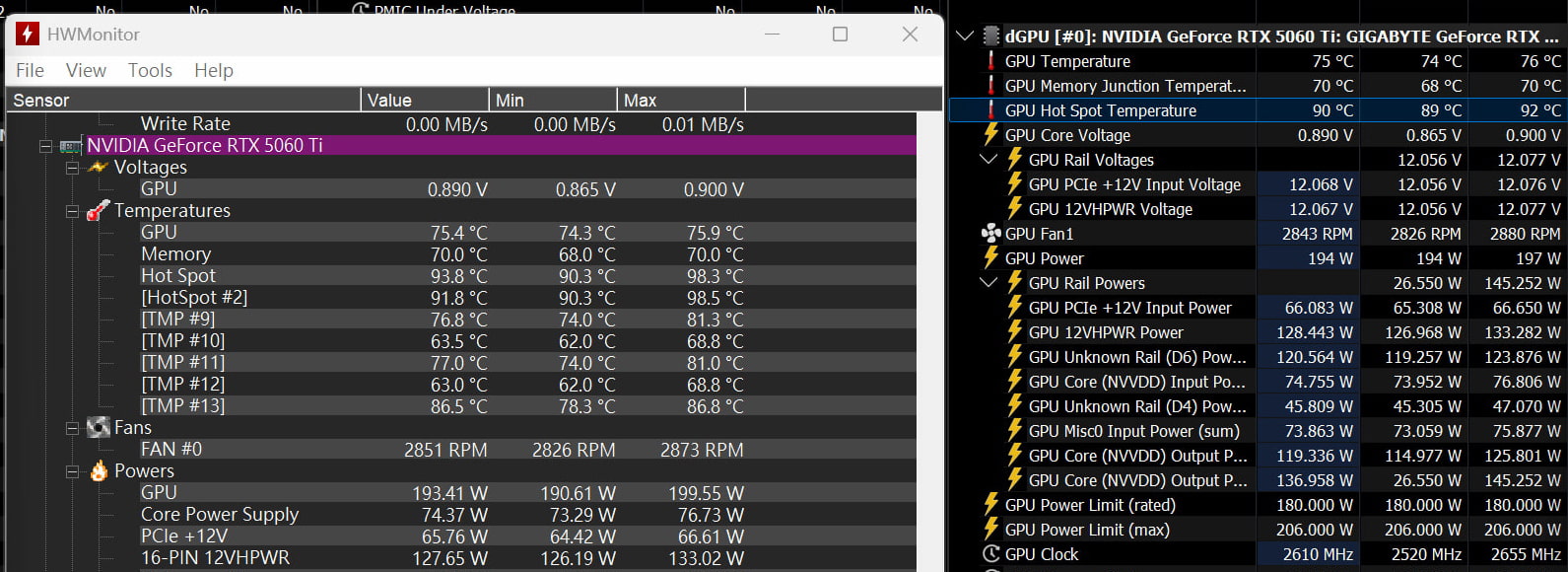Click the Voltages lightning icon
The width and height of the screenshot is (1568, 572).
coord(98,168)
